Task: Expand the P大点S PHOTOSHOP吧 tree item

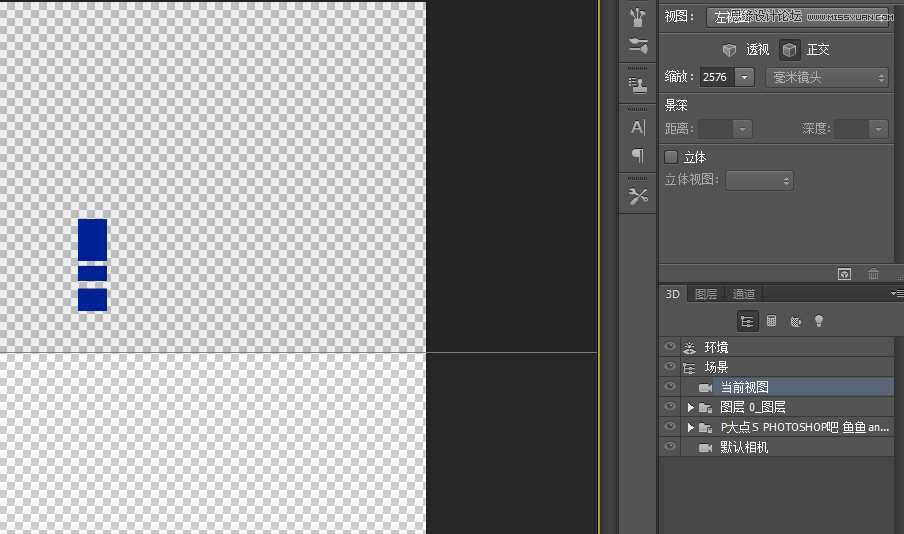Action: pos(690,427)
